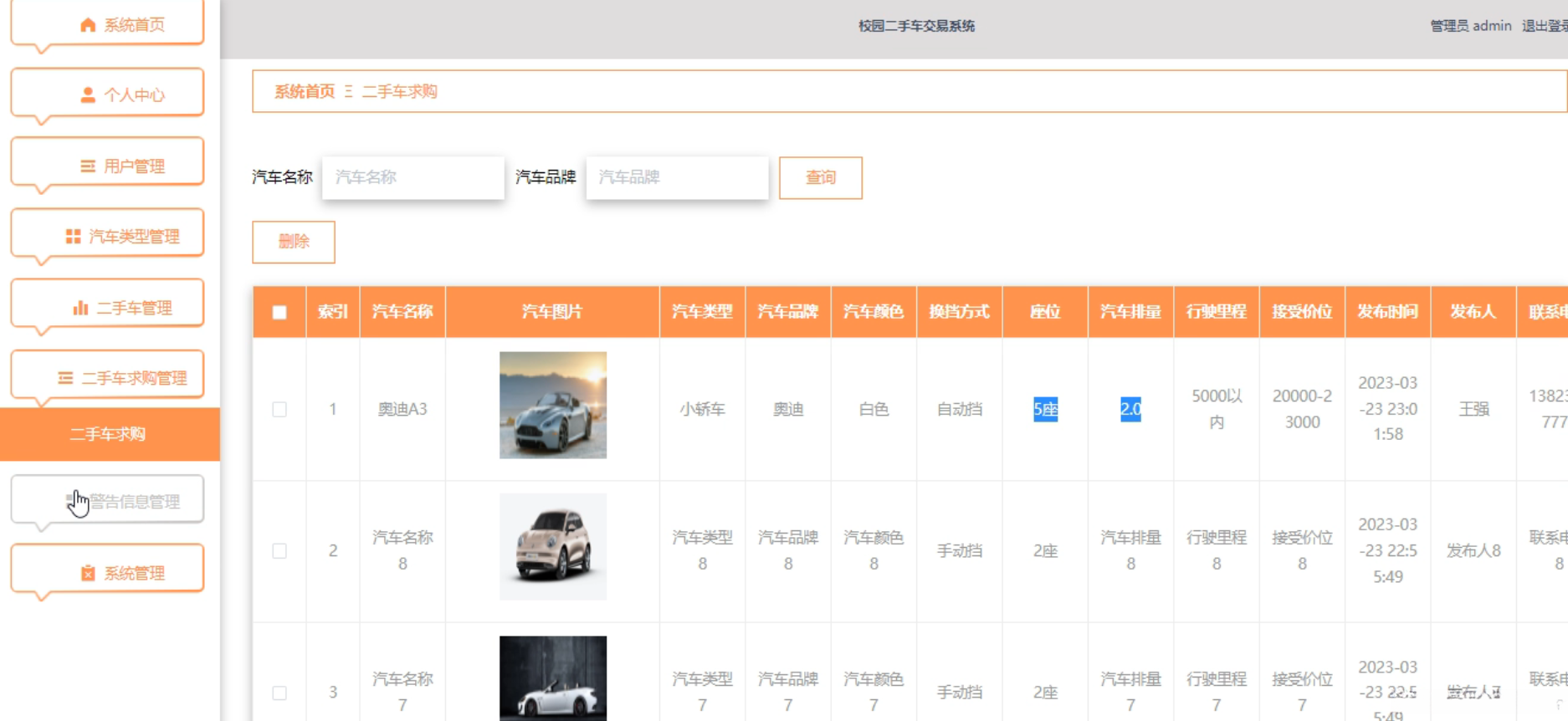Click the 查询 search button

821,177
